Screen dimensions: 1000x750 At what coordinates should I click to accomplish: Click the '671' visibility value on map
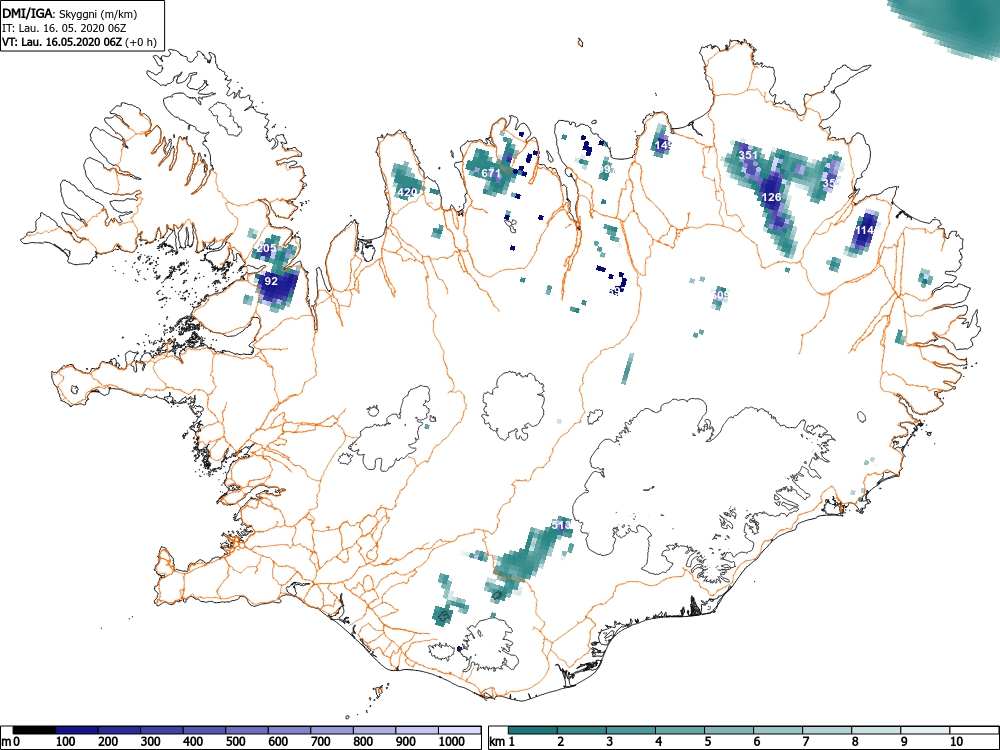pyautogui.click(x=491, y=173)
